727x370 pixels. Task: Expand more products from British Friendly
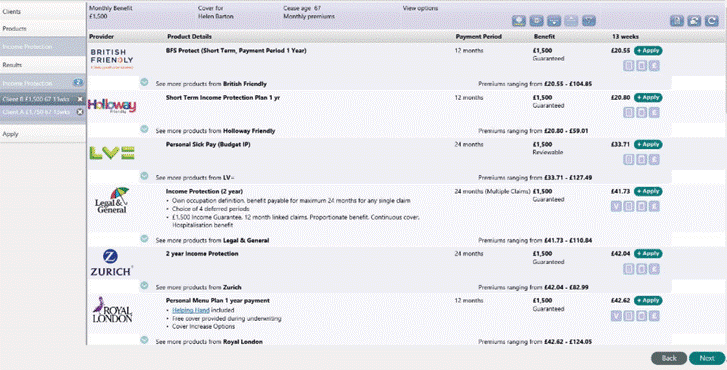(x=144, y=82)
